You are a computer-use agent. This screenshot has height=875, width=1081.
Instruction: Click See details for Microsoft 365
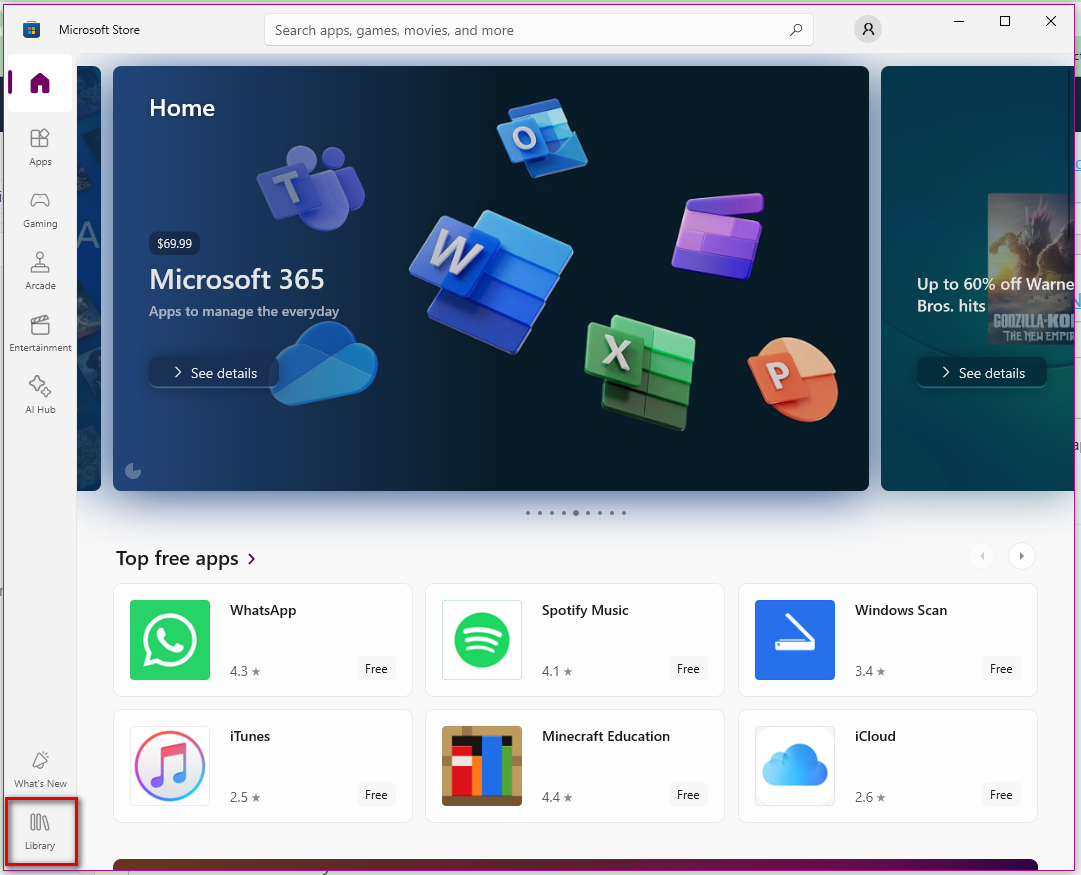(x=214, y=373)
